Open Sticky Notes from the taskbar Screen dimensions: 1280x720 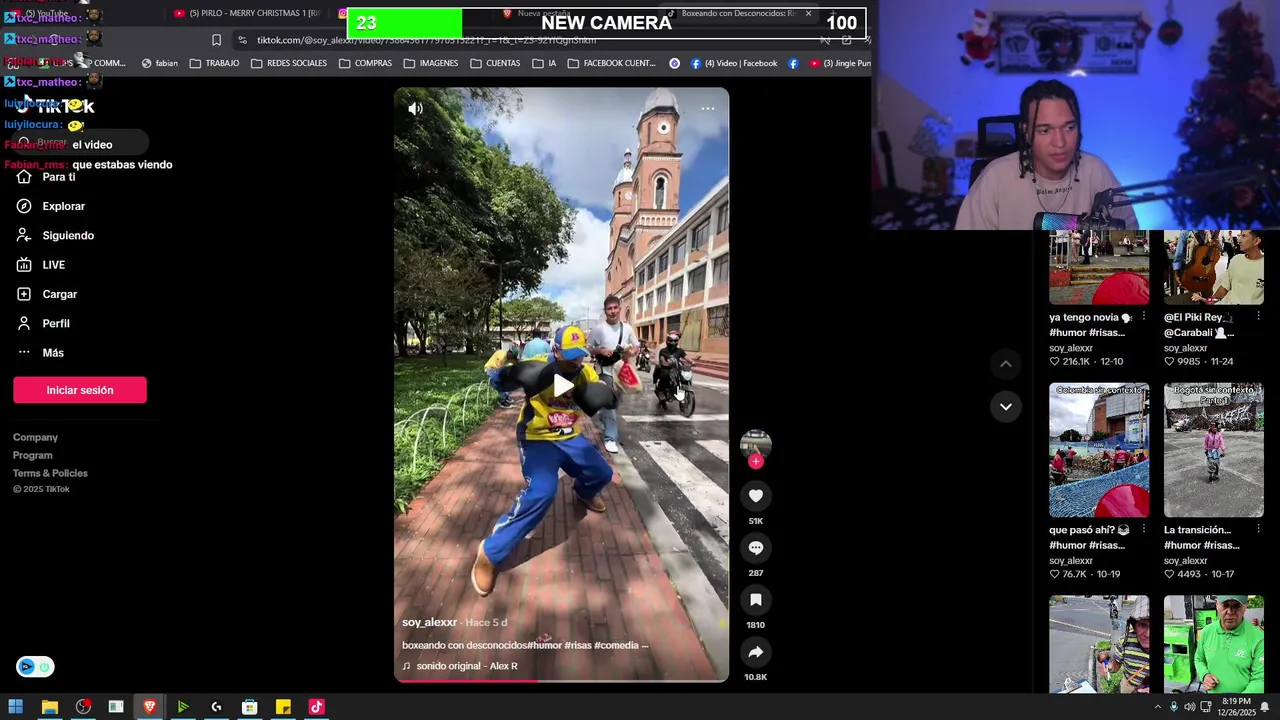pos(283,707)
